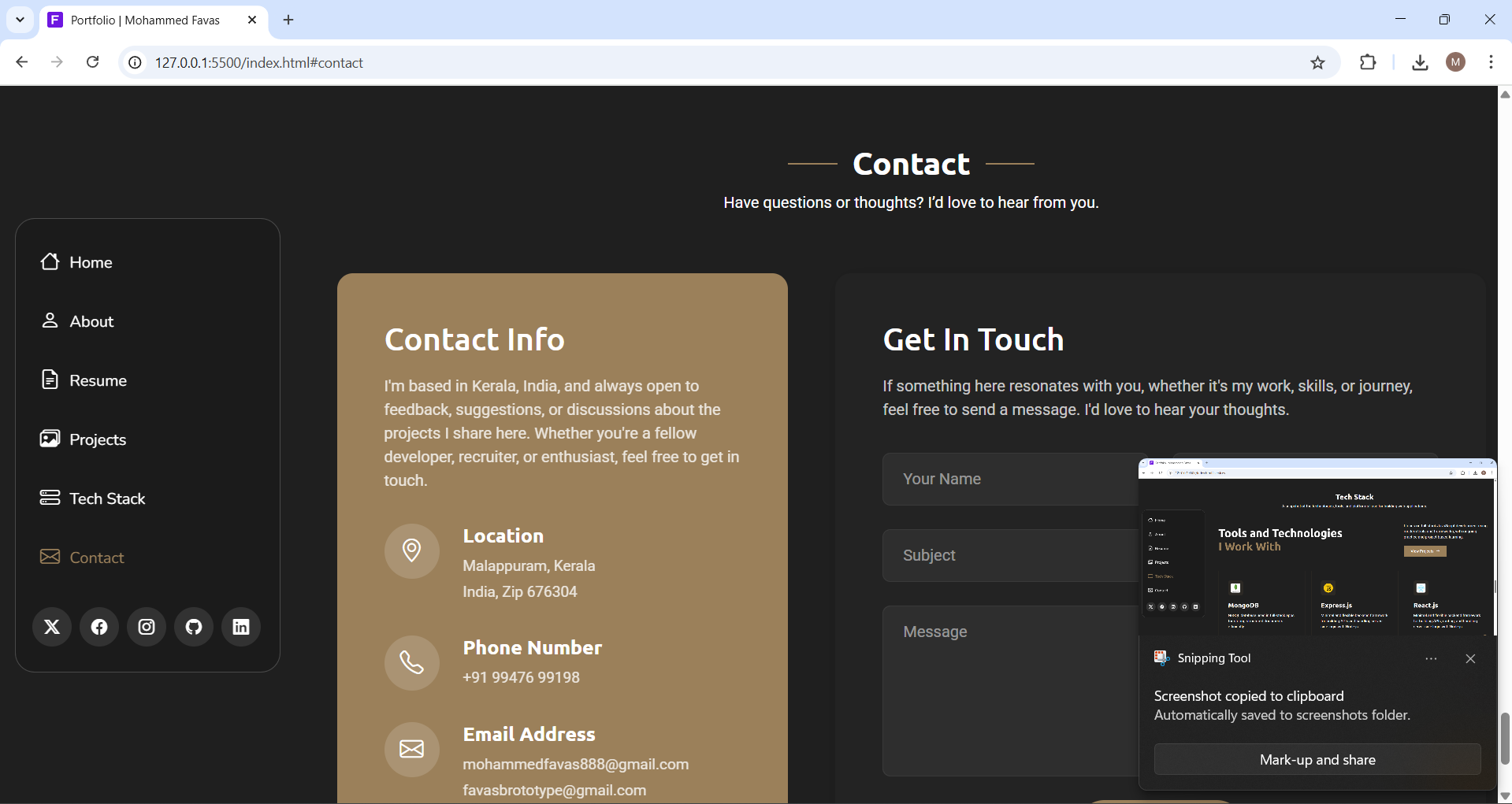Go to the Home section in sidebar
This screenshot has width=1512, height=804.
[x=76, y=262]
